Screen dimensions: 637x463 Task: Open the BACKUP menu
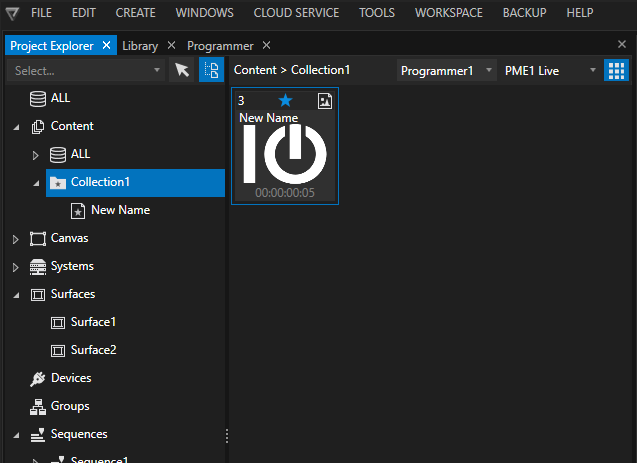click(x=524, y=13)
